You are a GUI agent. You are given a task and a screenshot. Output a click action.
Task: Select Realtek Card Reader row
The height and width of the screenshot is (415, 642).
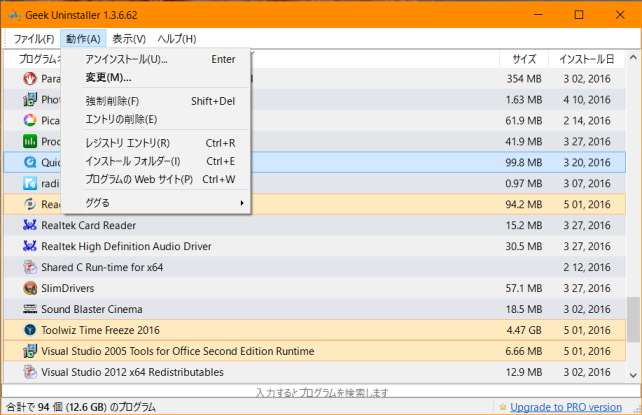point(314,225)
